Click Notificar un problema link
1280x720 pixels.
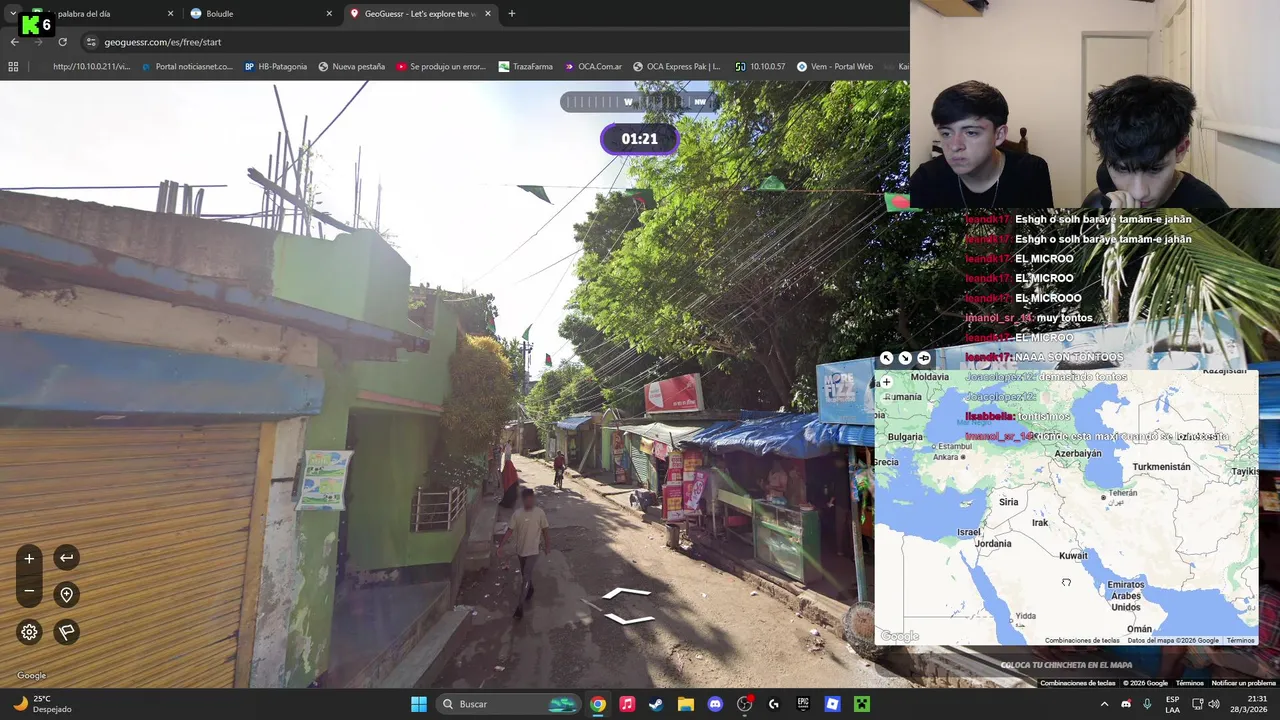1244,683
